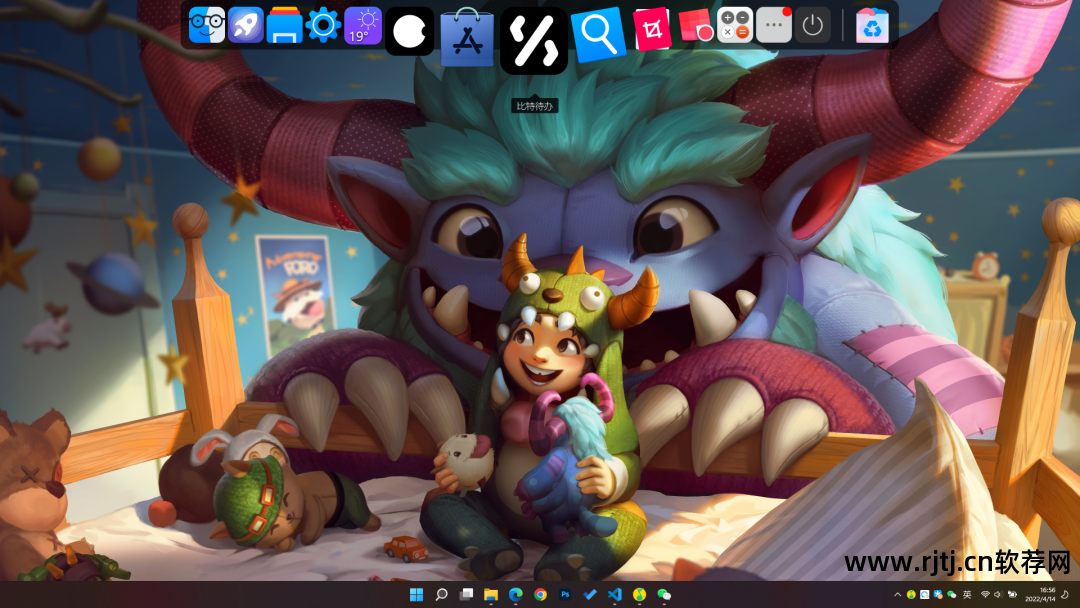Launch the pink crop screenshot tool
This screenshot has width=1080, height=608.
(652, 29)
